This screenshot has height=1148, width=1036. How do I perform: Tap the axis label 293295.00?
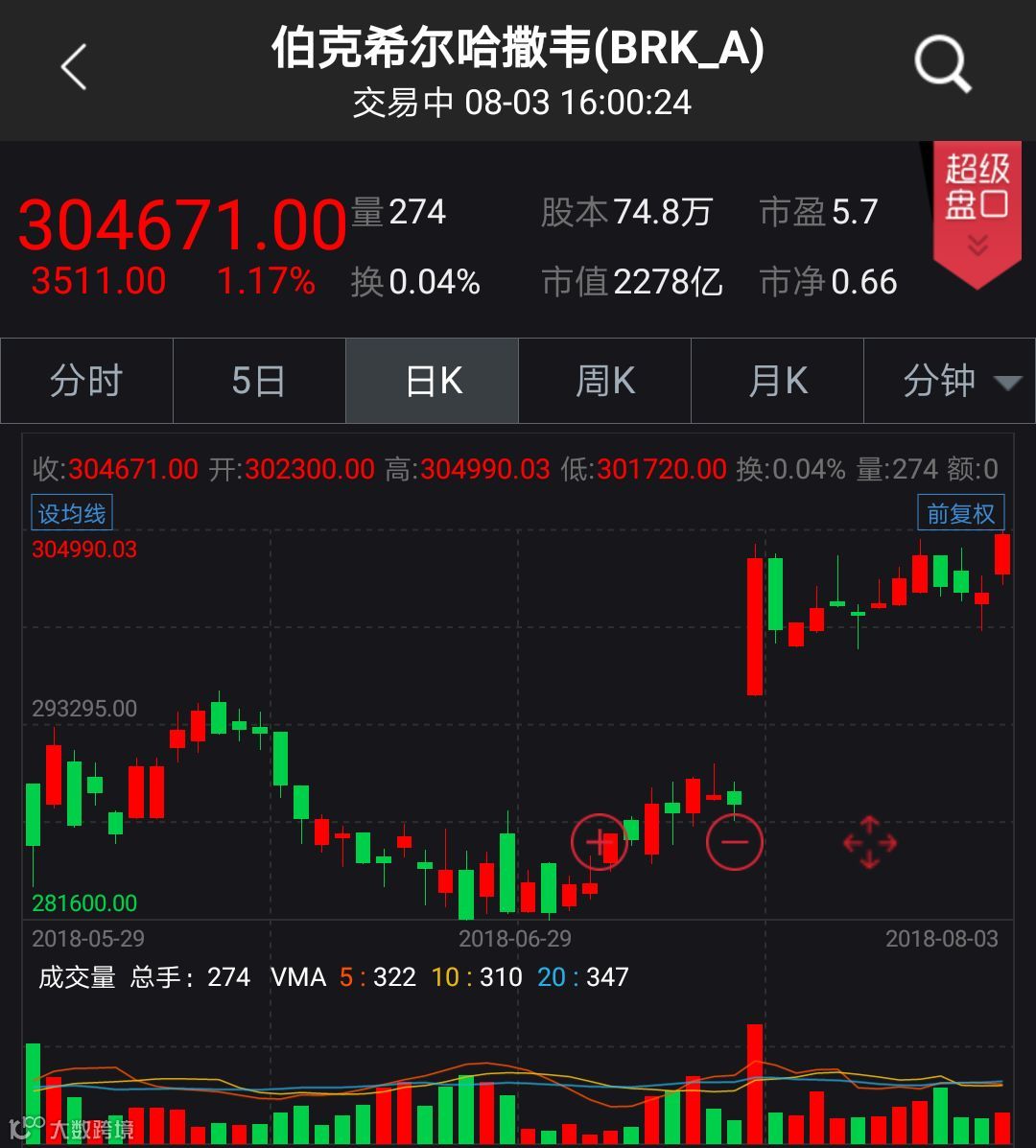(x=84, y=709)
